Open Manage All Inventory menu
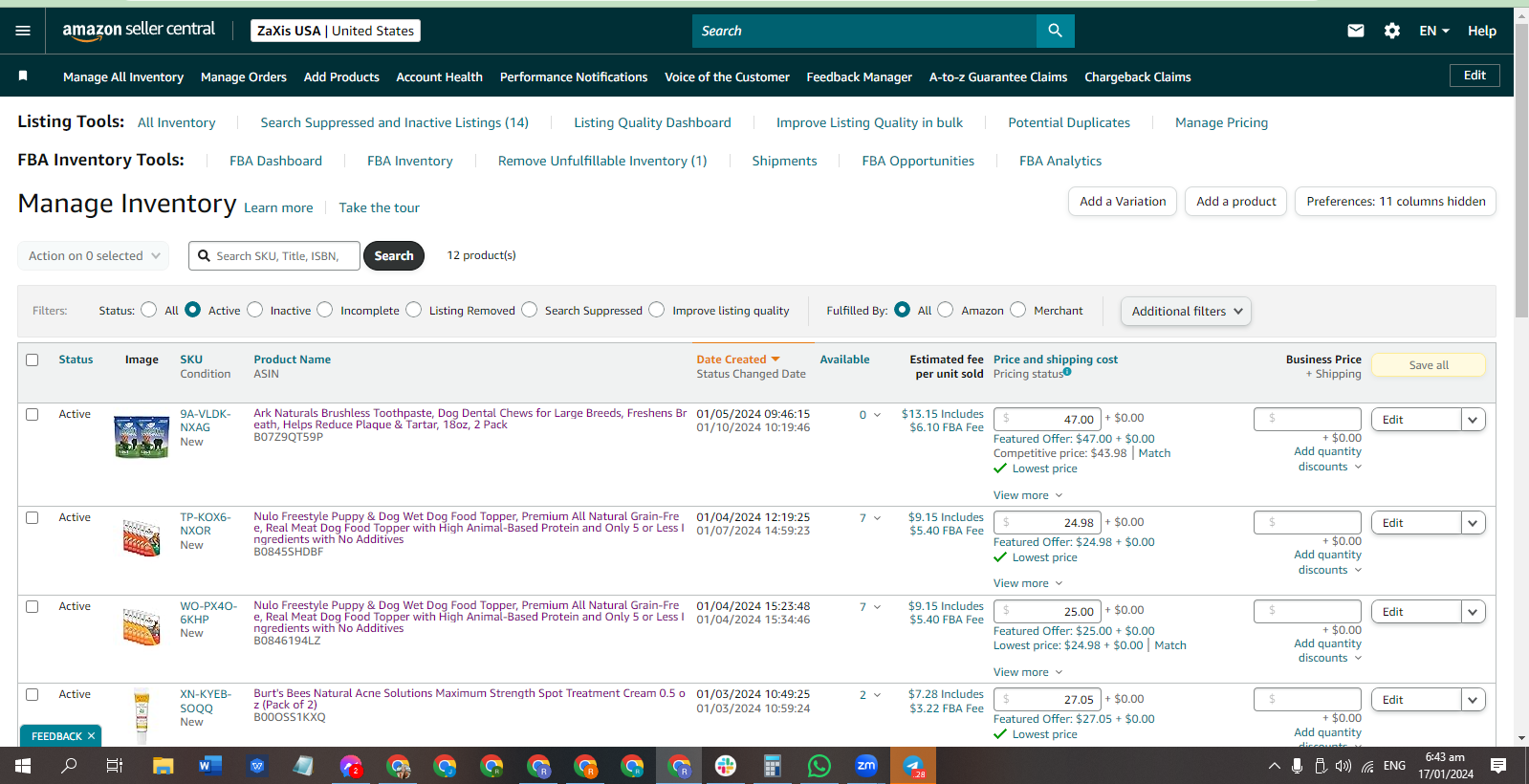This screenshot has height=784, width=1529. [123, 76]
